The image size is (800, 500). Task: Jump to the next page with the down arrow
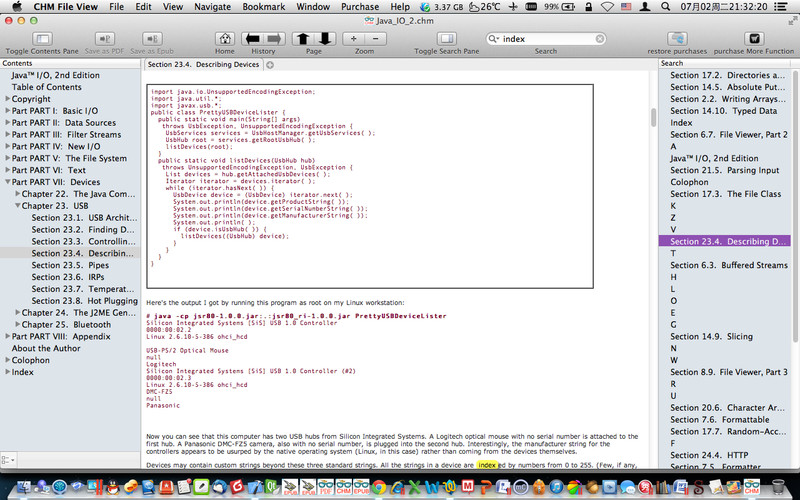pos(325,38)
